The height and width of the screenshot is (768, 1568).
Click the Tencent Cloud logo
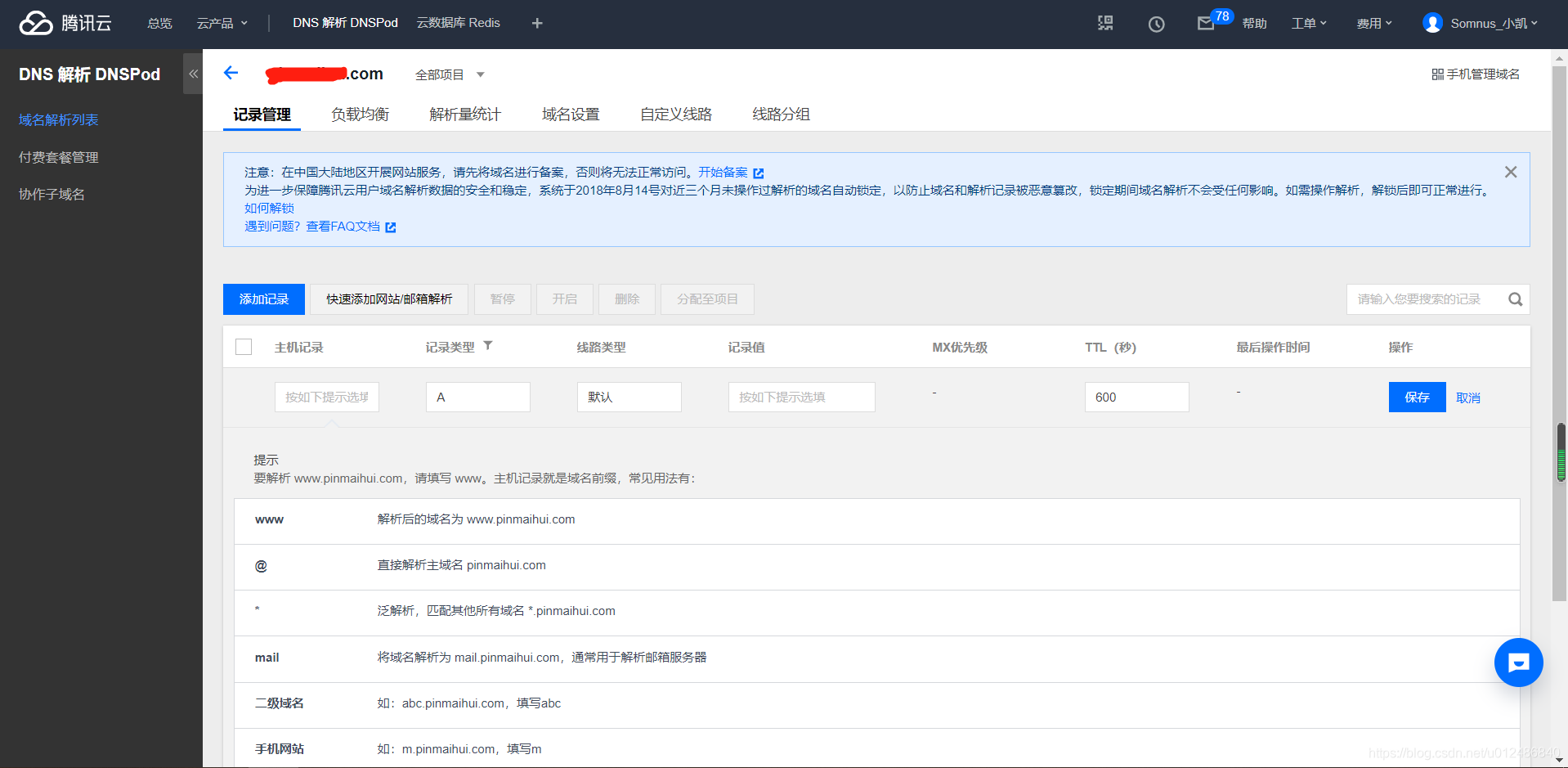(x=65, y=23)
